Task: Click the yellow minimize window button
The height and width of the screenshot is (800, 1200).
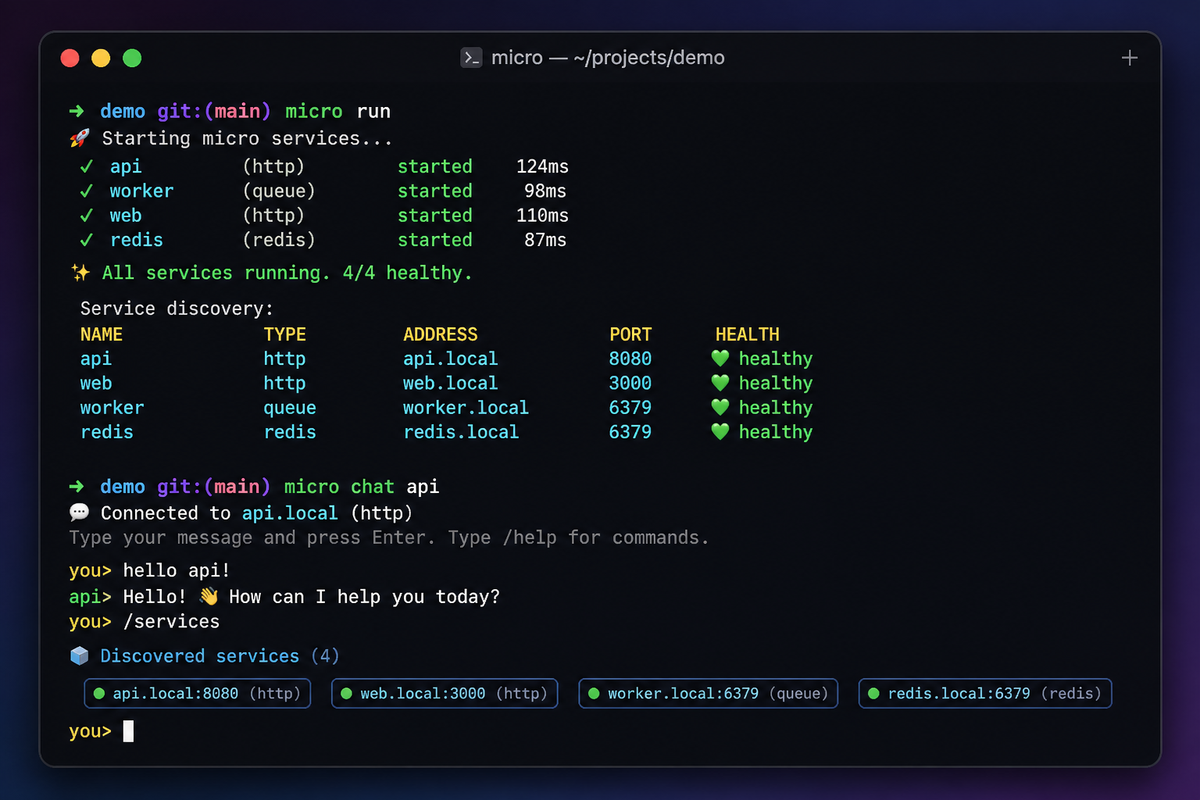Action: click(101, 58)
